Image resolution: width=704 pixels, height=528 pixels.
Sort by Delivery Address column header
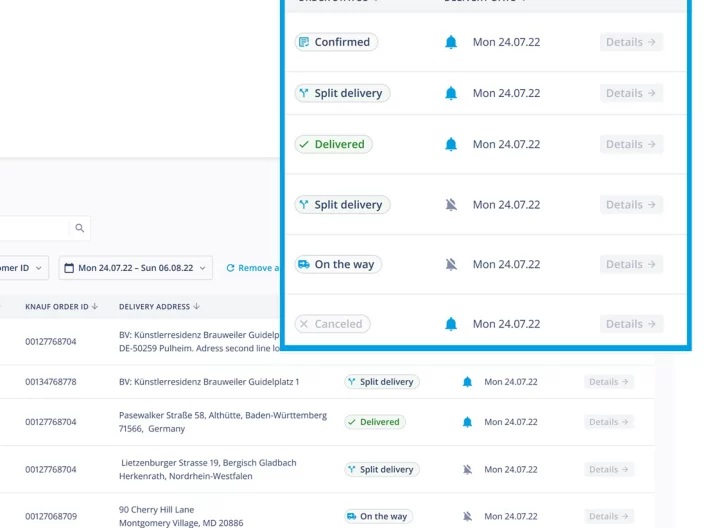(158, 307)
